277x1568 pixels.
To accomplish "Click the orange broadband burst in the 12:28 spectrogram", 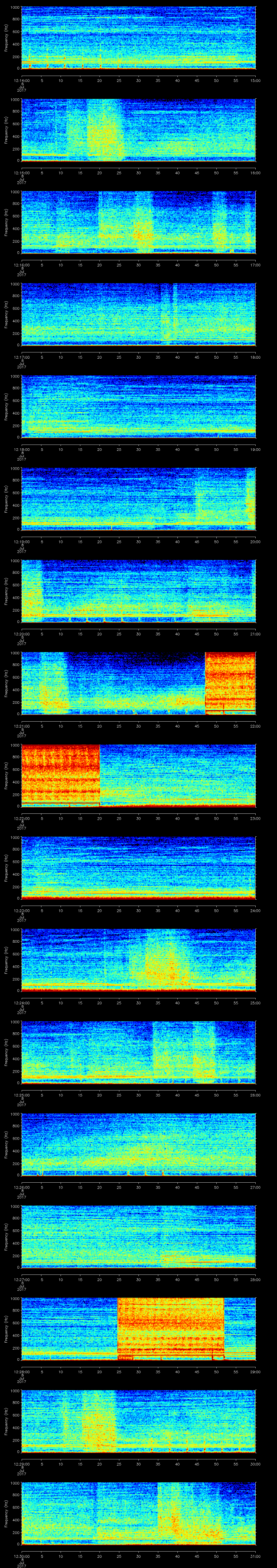I will (x=170, y=1327).
